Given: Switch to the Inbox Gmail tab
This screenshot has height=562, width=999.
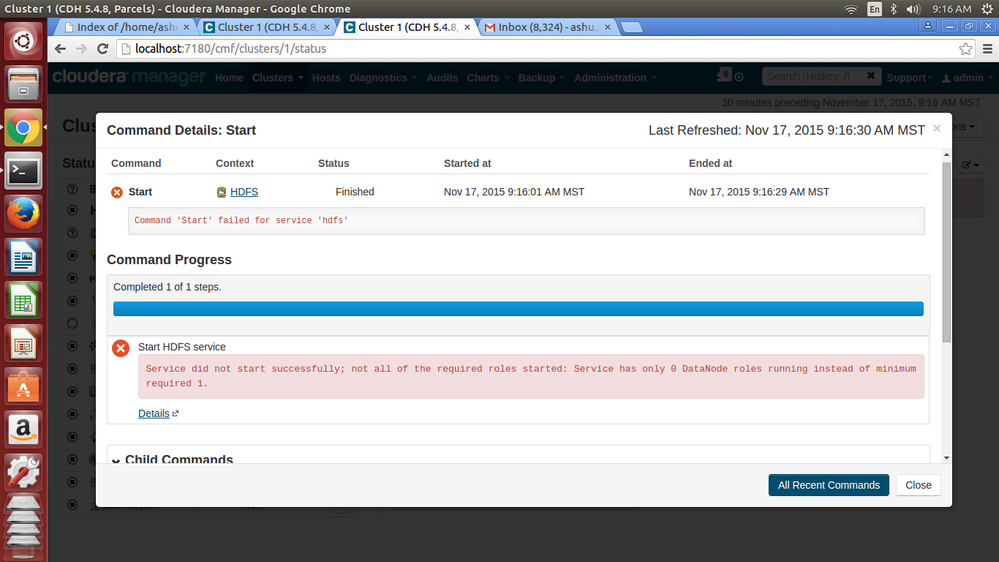Looking at the screenshot, I should click(x=547, y=27).
